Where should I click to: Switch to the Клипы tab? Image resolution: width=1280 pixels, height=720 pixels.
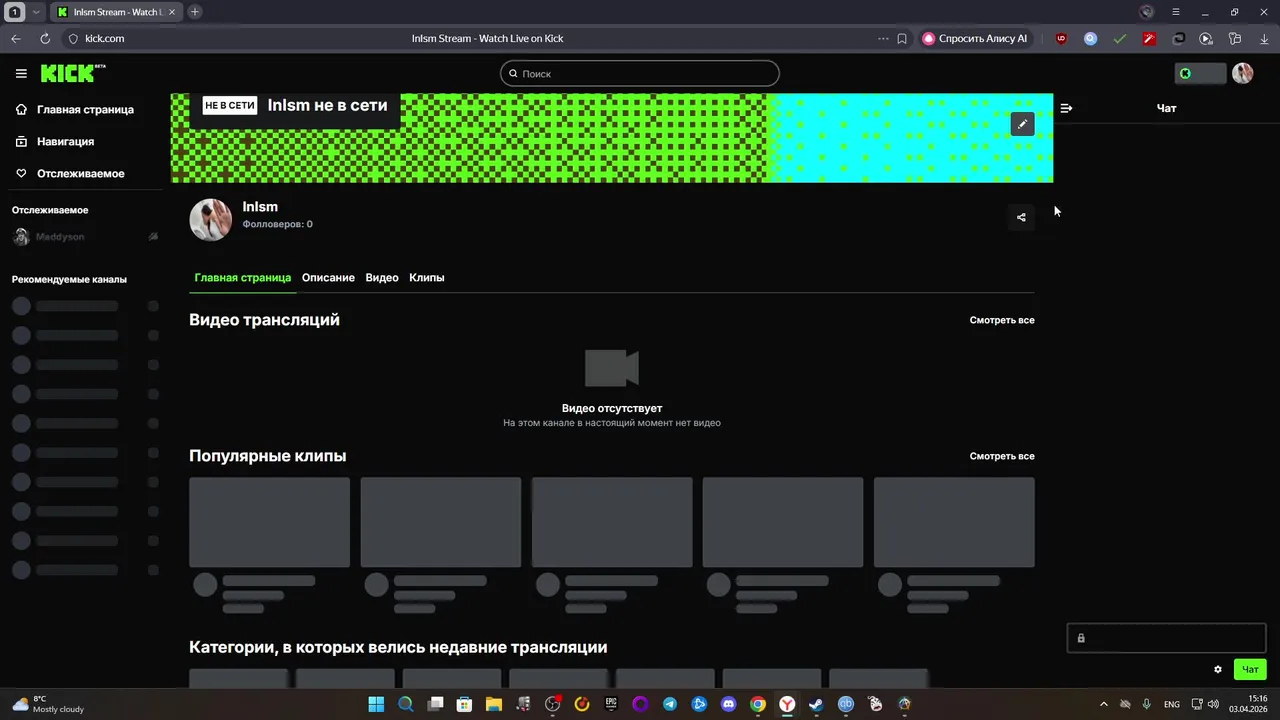(x=427, y=277)
